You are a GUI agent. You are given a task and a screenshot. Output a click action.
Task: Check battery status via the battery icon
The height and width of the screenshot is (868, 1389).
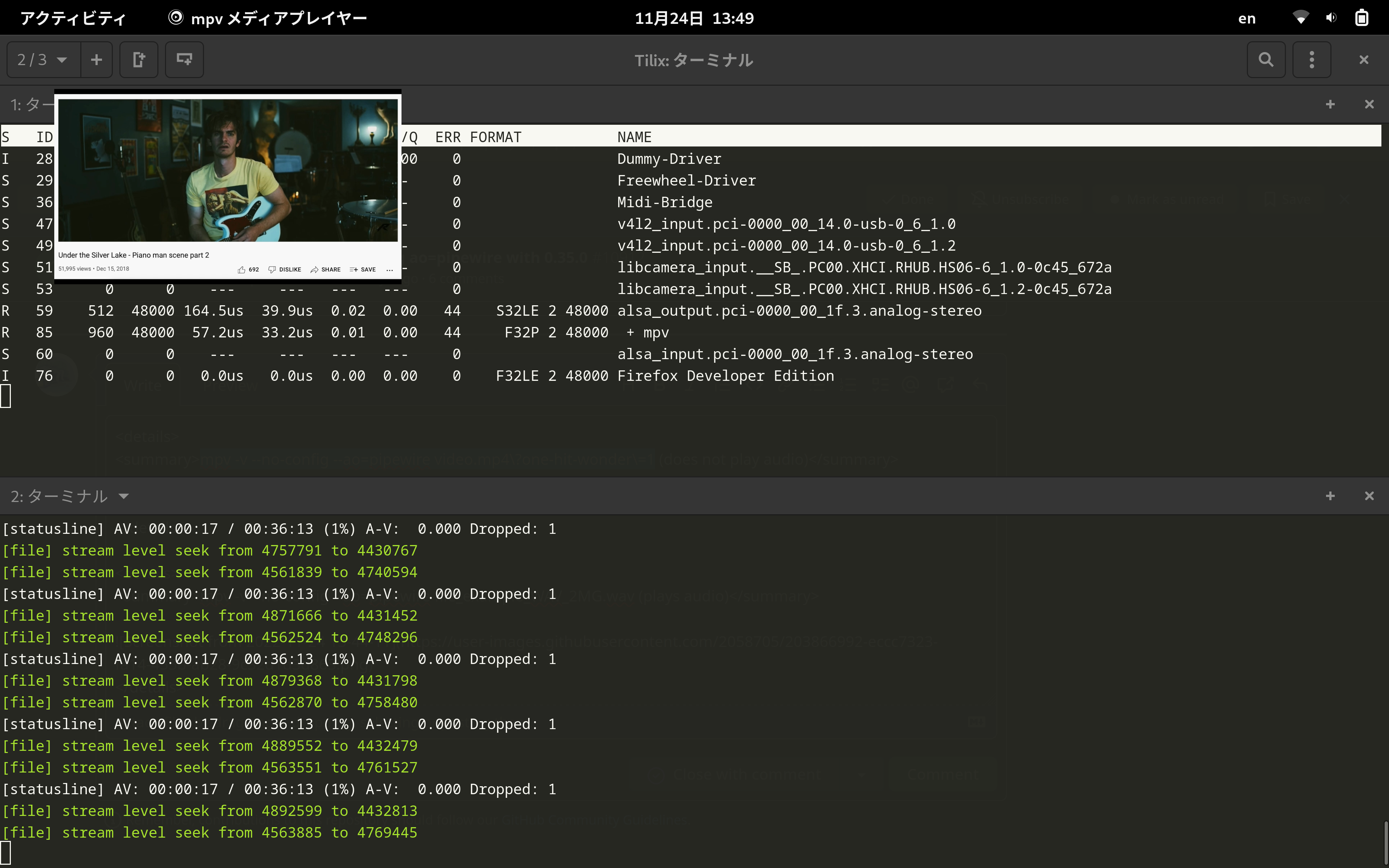coord(1362,18)
